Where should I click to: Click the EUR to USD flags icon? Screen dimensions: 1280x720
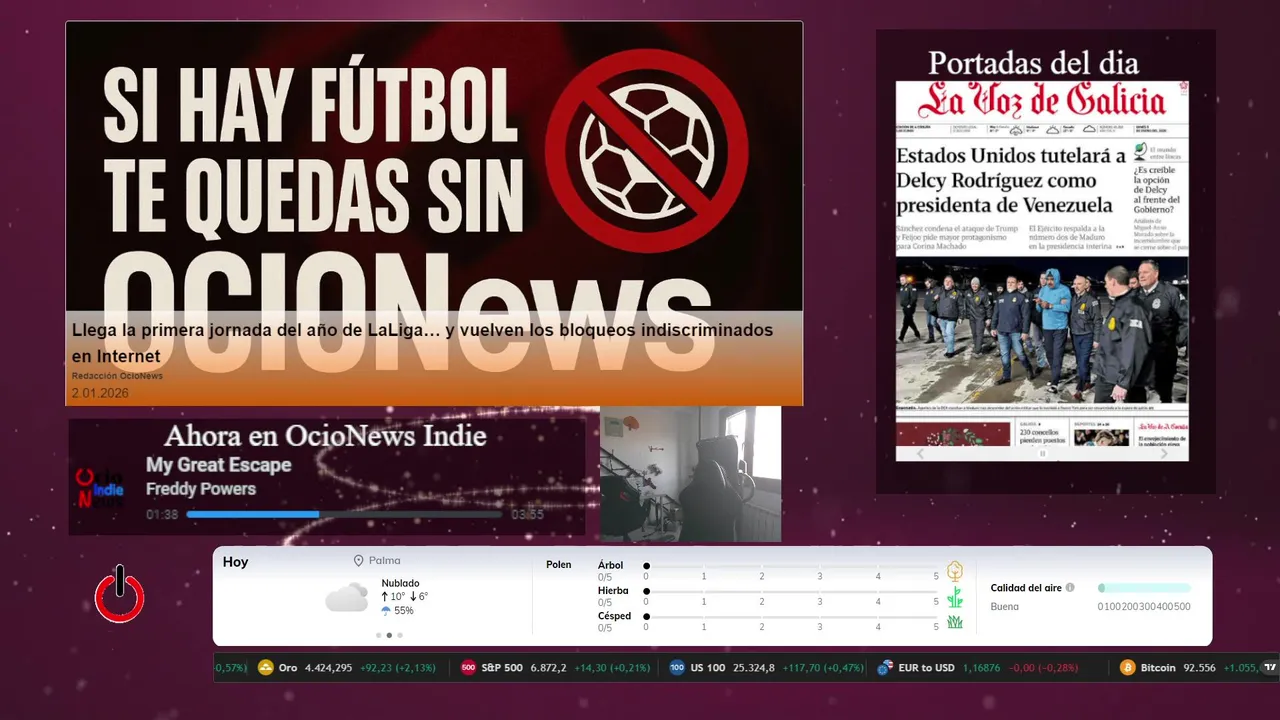pyautogui.click(x=885, y=668)
